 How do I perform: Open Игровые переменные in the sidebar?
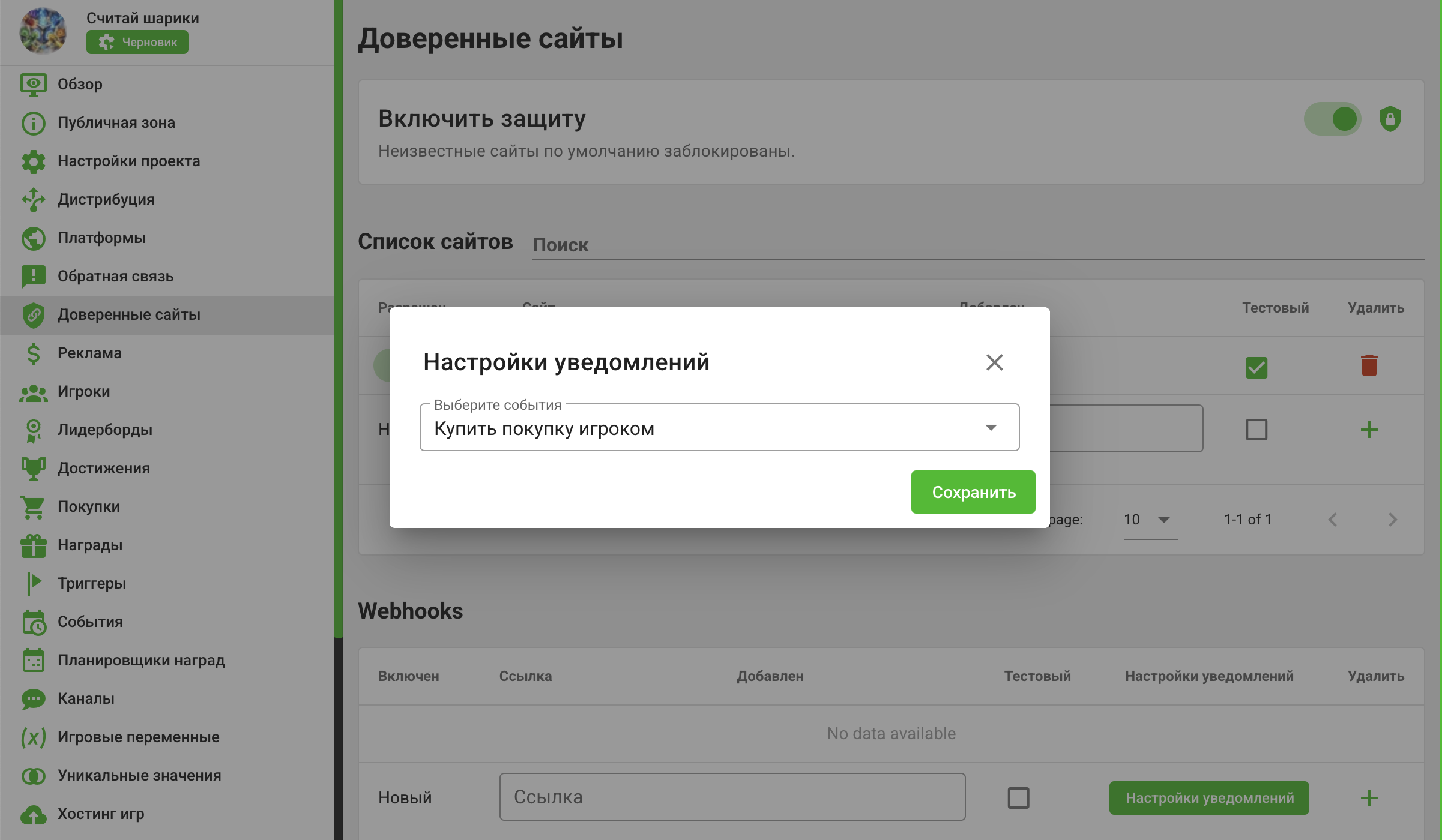point(167,737)
